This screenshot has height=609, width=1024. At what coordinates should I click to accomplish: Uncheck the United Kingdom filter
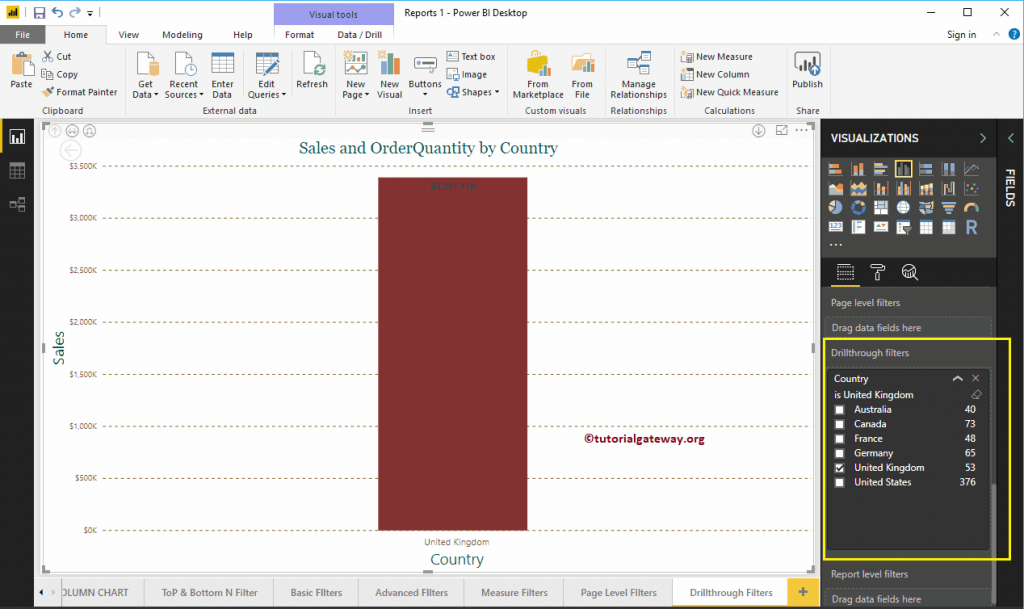click(839, 467)
